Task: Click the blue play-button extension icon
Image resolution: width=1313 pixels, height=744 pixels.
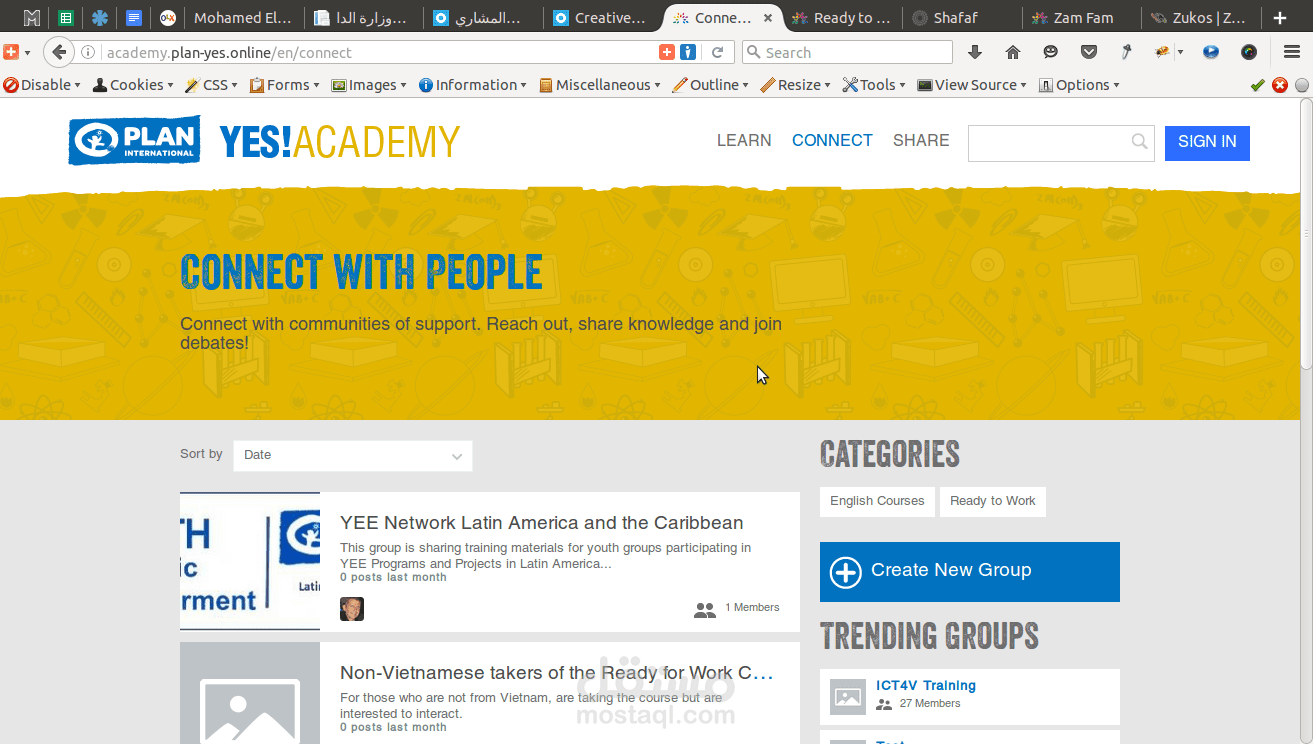Action: pyautogui.click(x=1211, y=52)
